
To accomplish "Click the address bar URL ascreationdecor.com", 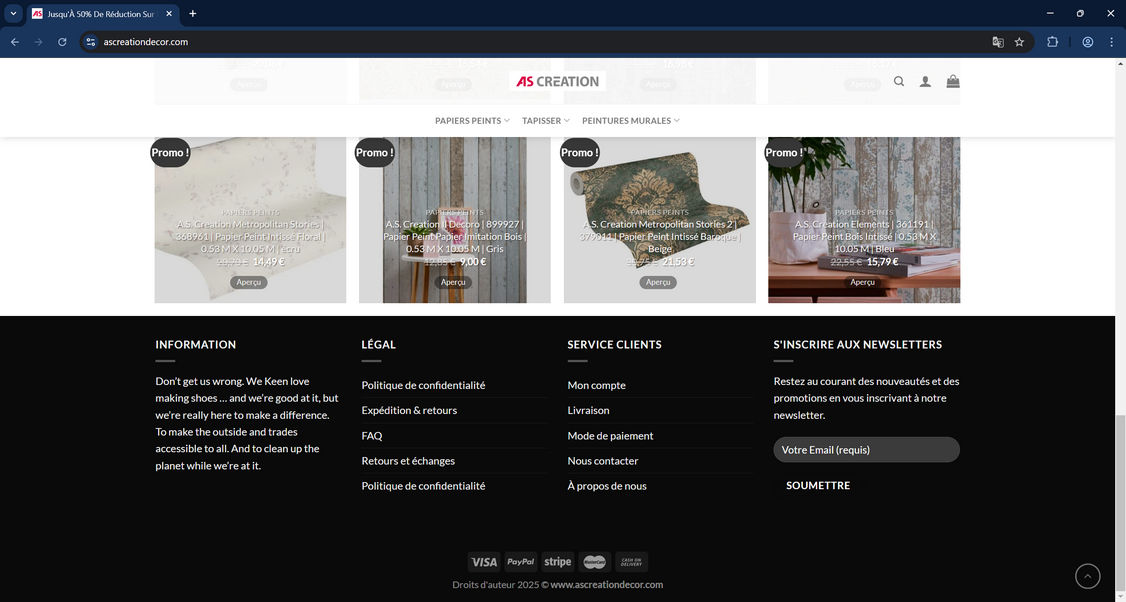I will point(146,42).
